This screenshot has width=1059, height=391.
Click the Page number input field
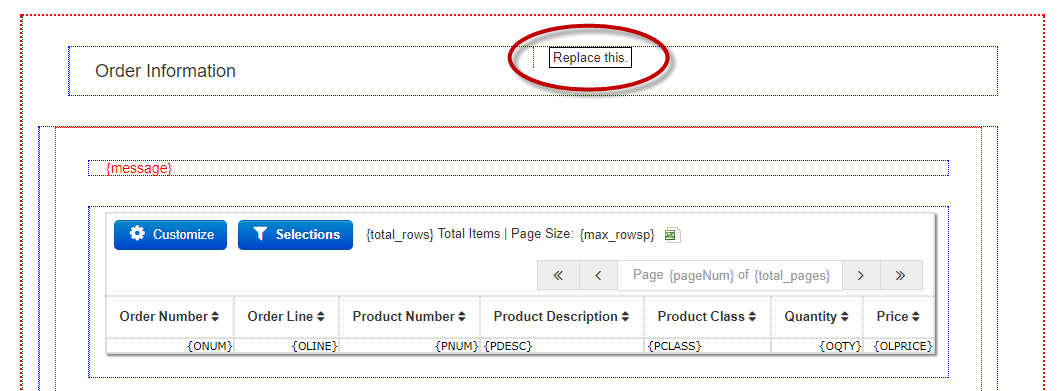(730, 276)
